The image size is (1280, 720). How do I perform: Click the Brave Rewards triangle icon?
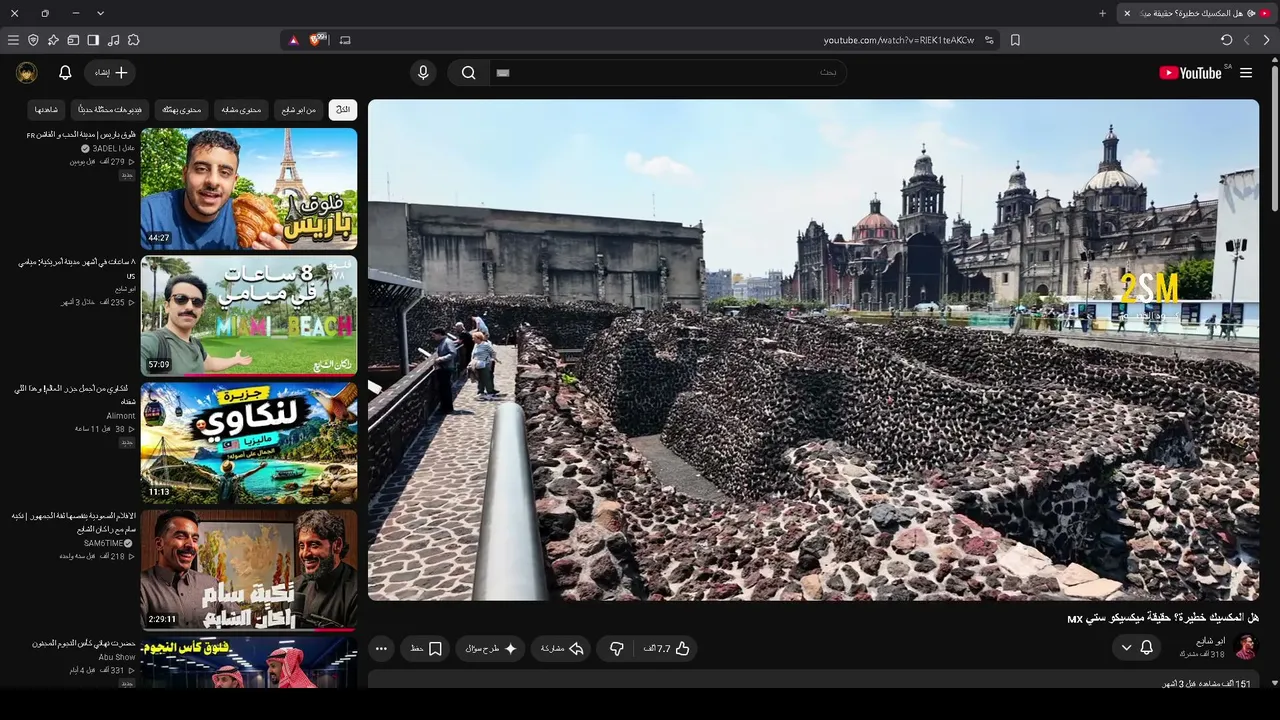click(x=294, y=40)
